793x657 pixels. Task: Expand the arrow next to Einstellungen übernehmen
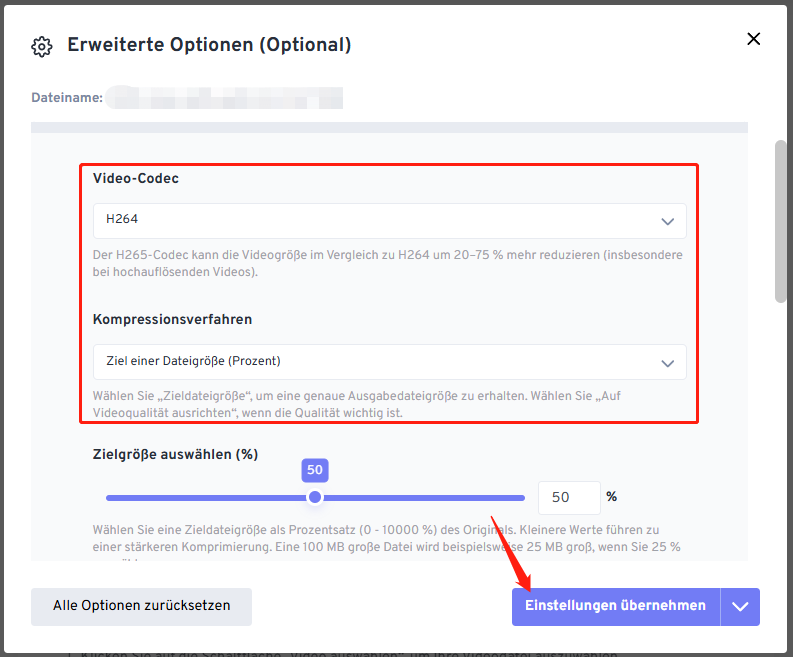(x=740, y=606)
